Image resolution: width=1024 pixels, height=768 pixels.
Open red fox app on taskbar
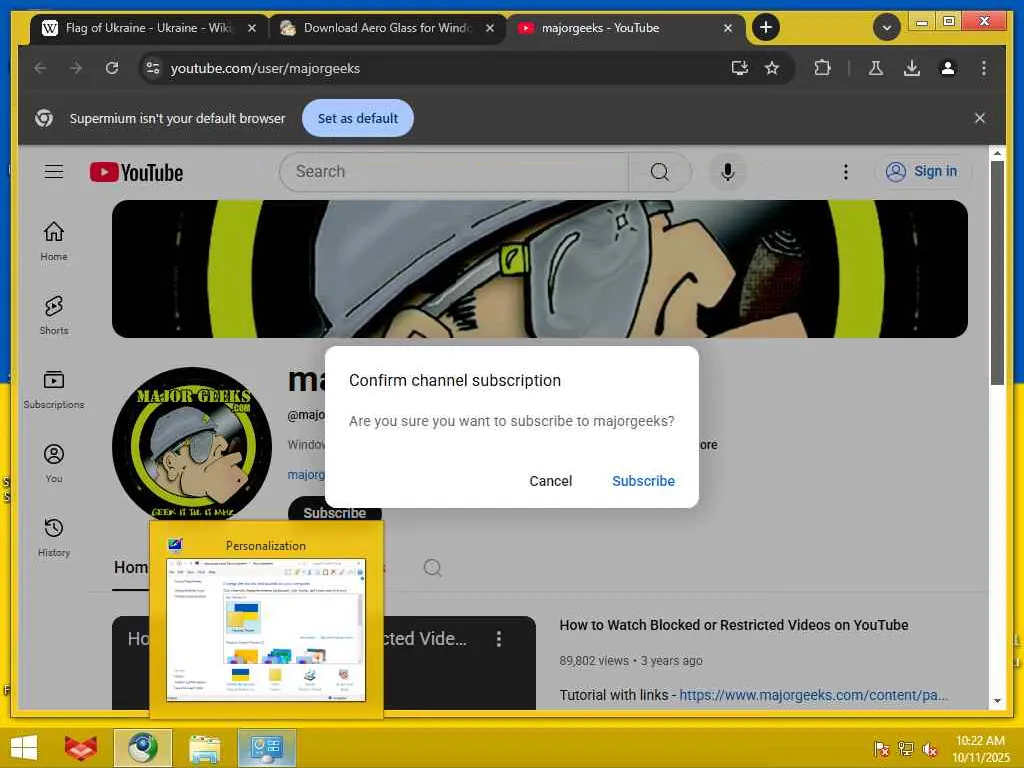coord(81,748)
